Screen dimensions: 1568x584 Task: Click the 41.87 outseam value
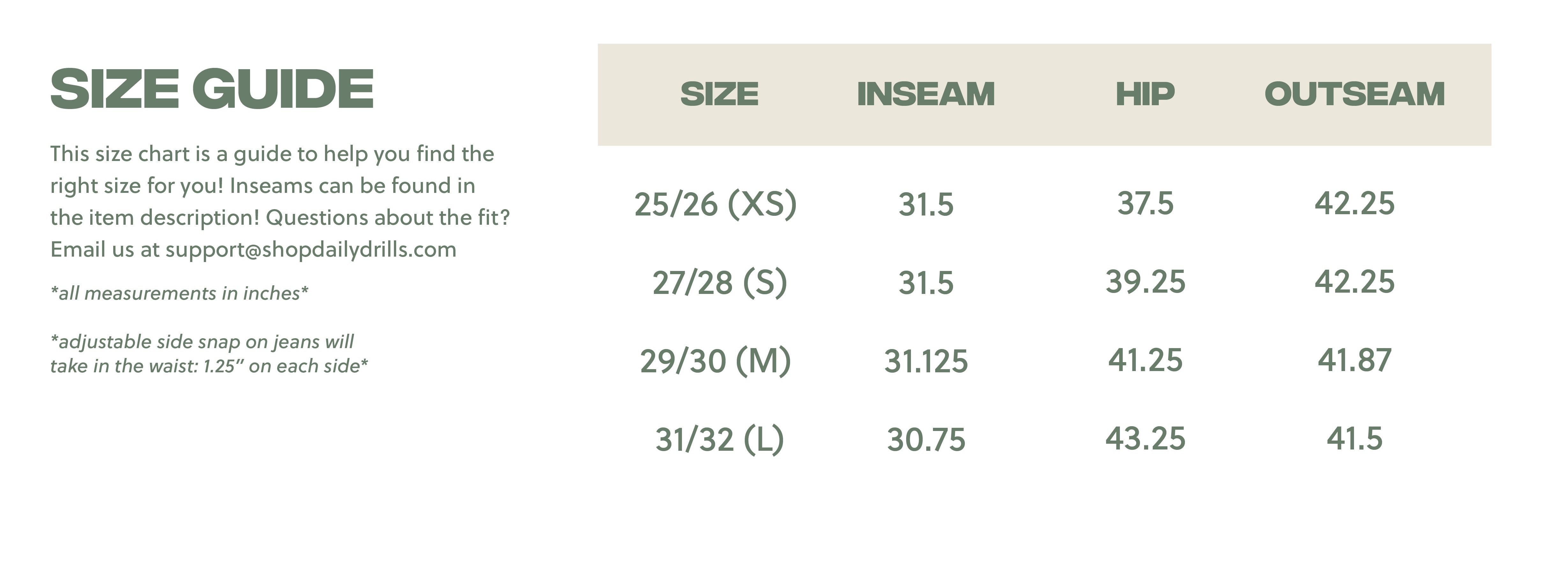coord(1354,360)
